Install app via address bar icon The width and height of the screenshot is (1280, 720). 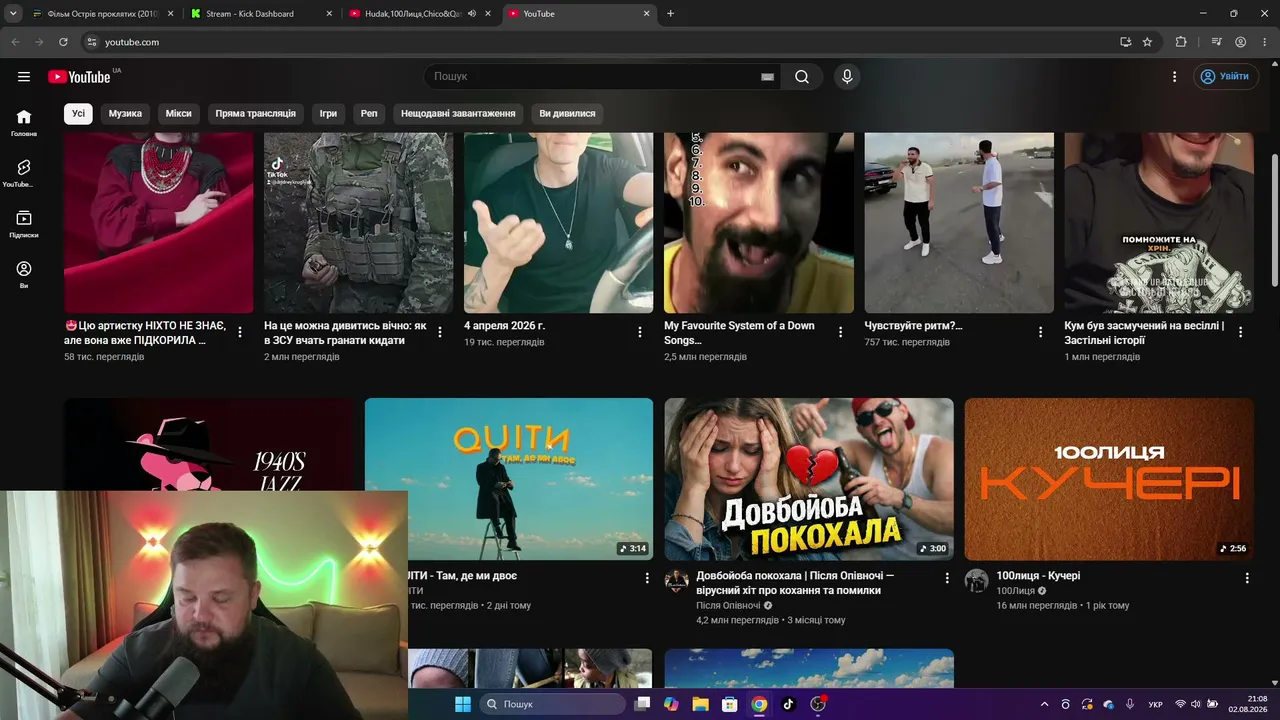[x=1125, y=42]
